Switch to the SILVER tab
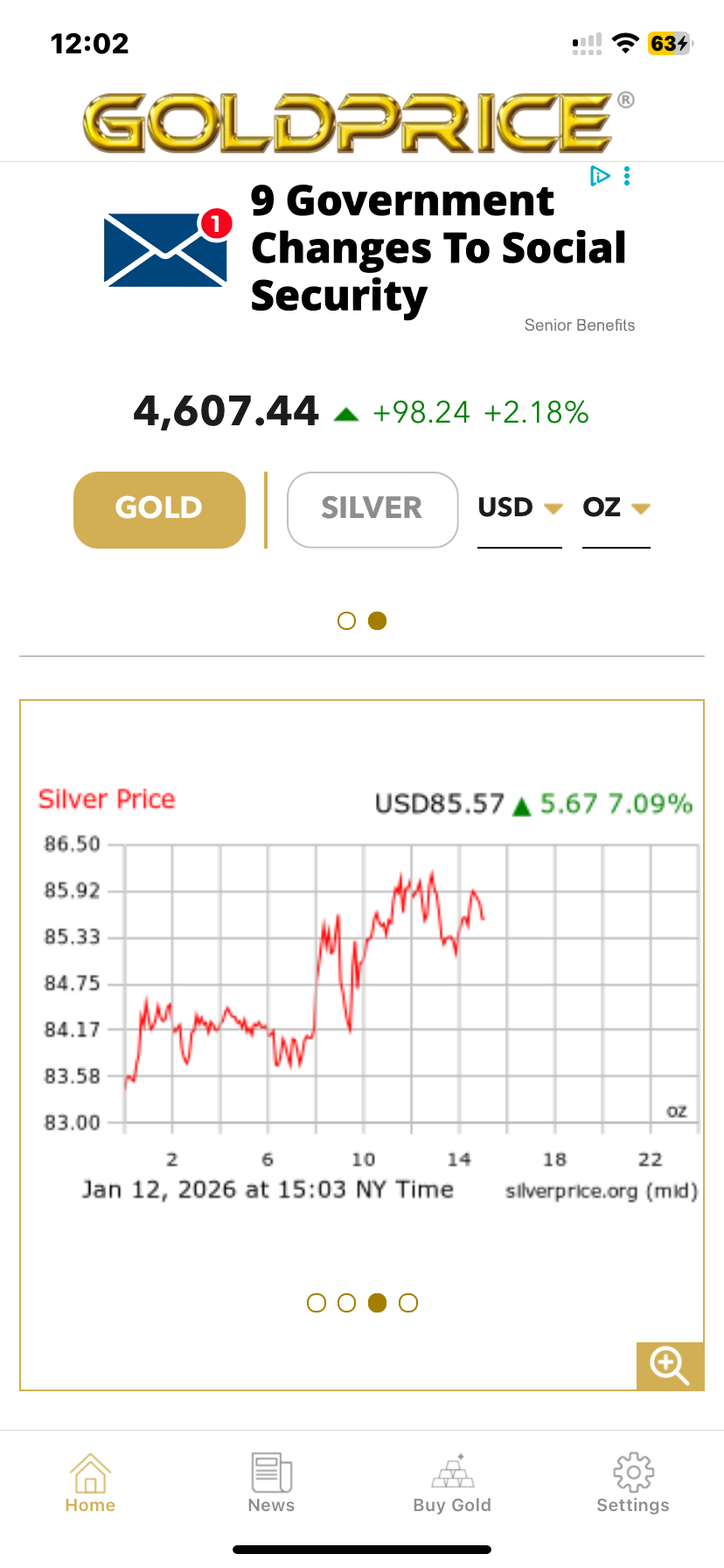Image resolution: width=724 pixels, height=1568 pixels. [x=372, y=510]
